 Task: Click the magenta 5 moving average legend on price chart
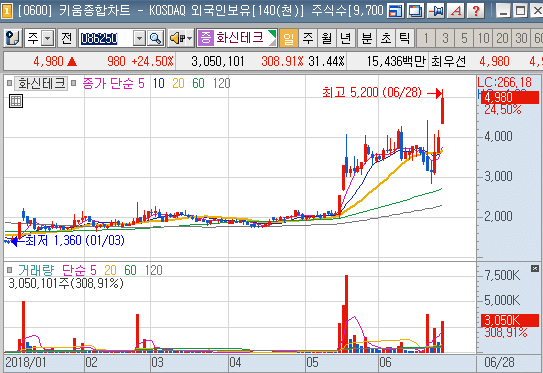pyautogui.click(x=141, y=83)
